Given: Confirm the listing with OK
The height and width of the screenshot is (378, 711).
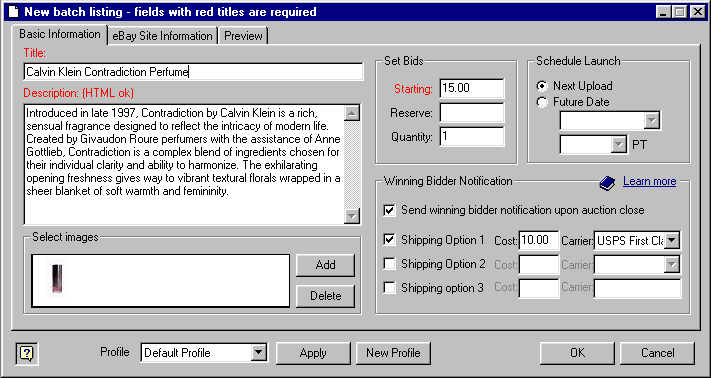Looking at the screenshot, I should point(577,353).
